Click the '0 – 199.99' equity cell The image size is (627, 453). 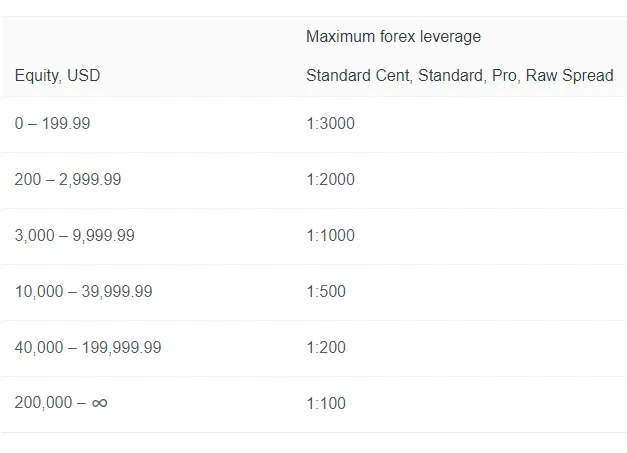tap(52, 123)
